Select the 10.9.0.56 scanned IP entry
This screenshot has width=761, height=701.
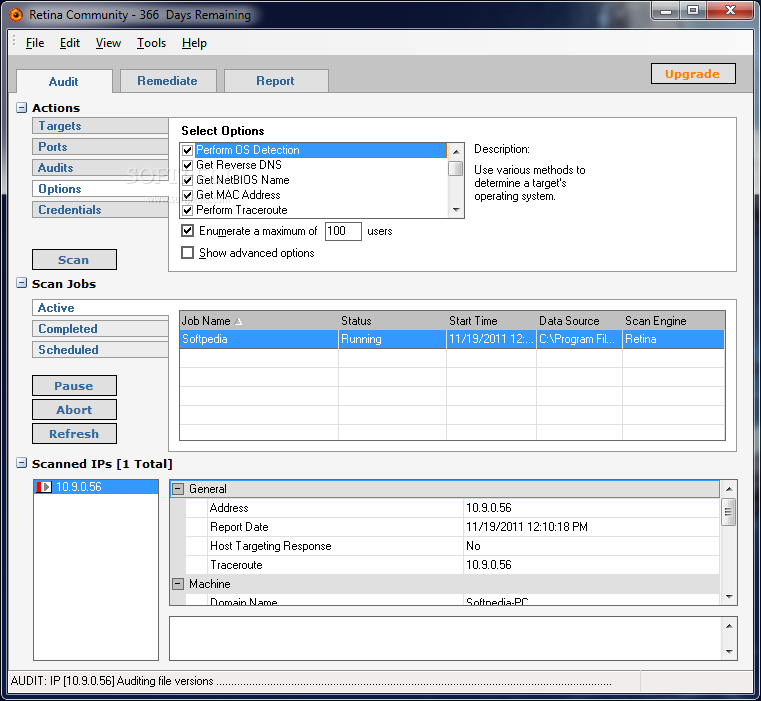click(96, 487)
